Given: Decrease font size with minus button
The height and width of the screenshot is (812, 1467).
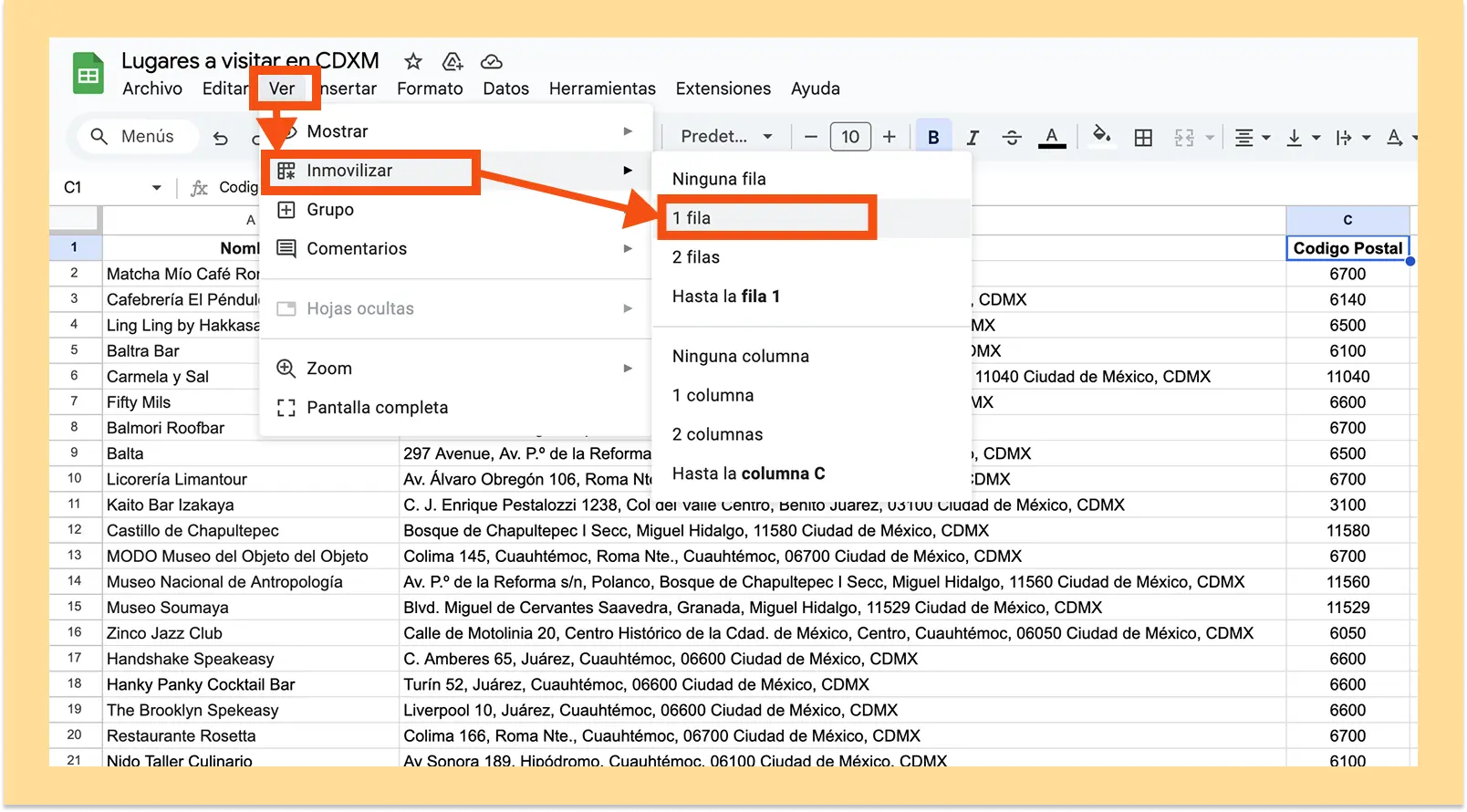Looking at the screenshot, I should coord(811,137).
